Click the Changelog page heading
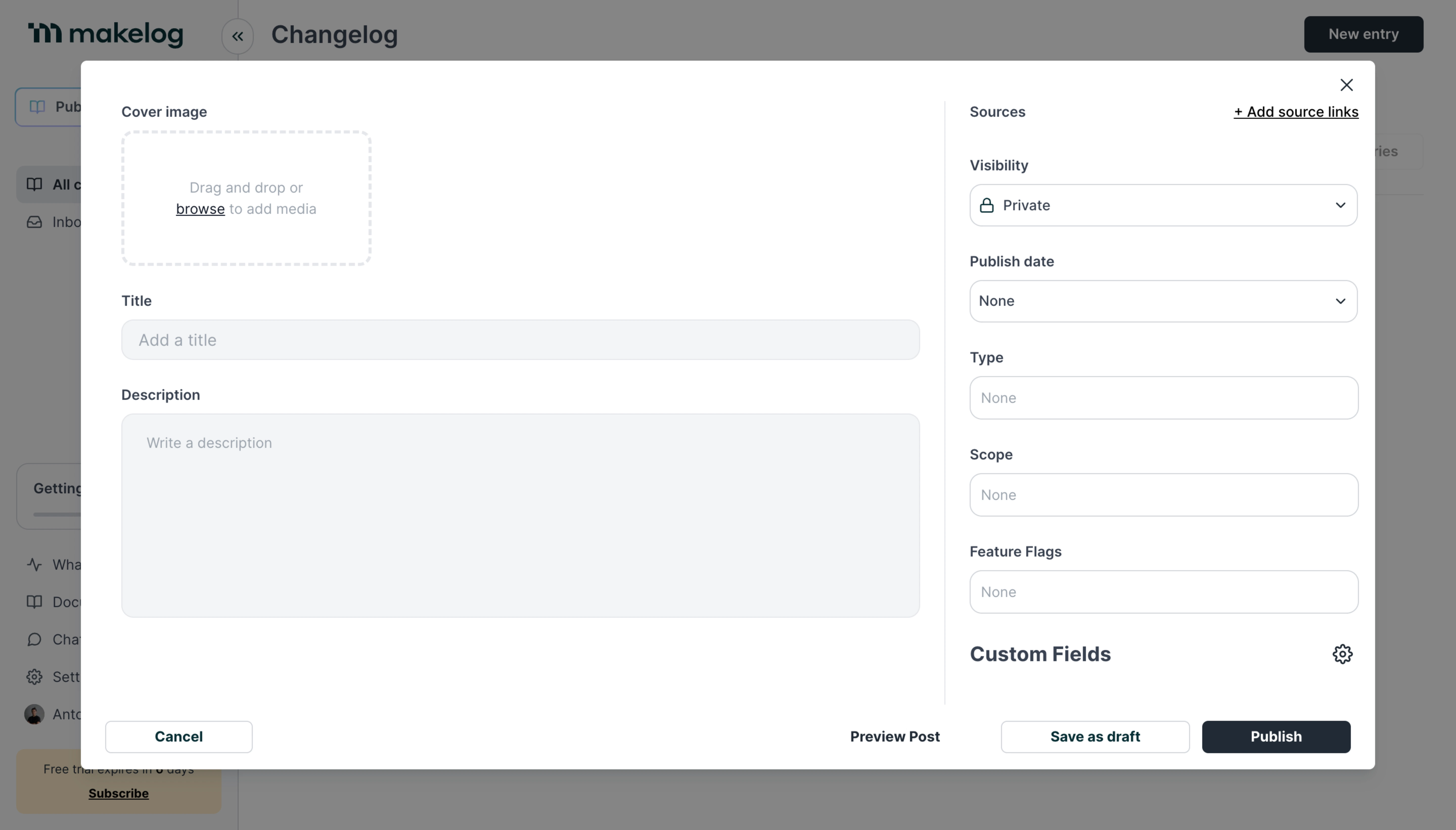1456x830 pixels. (334, 35)
